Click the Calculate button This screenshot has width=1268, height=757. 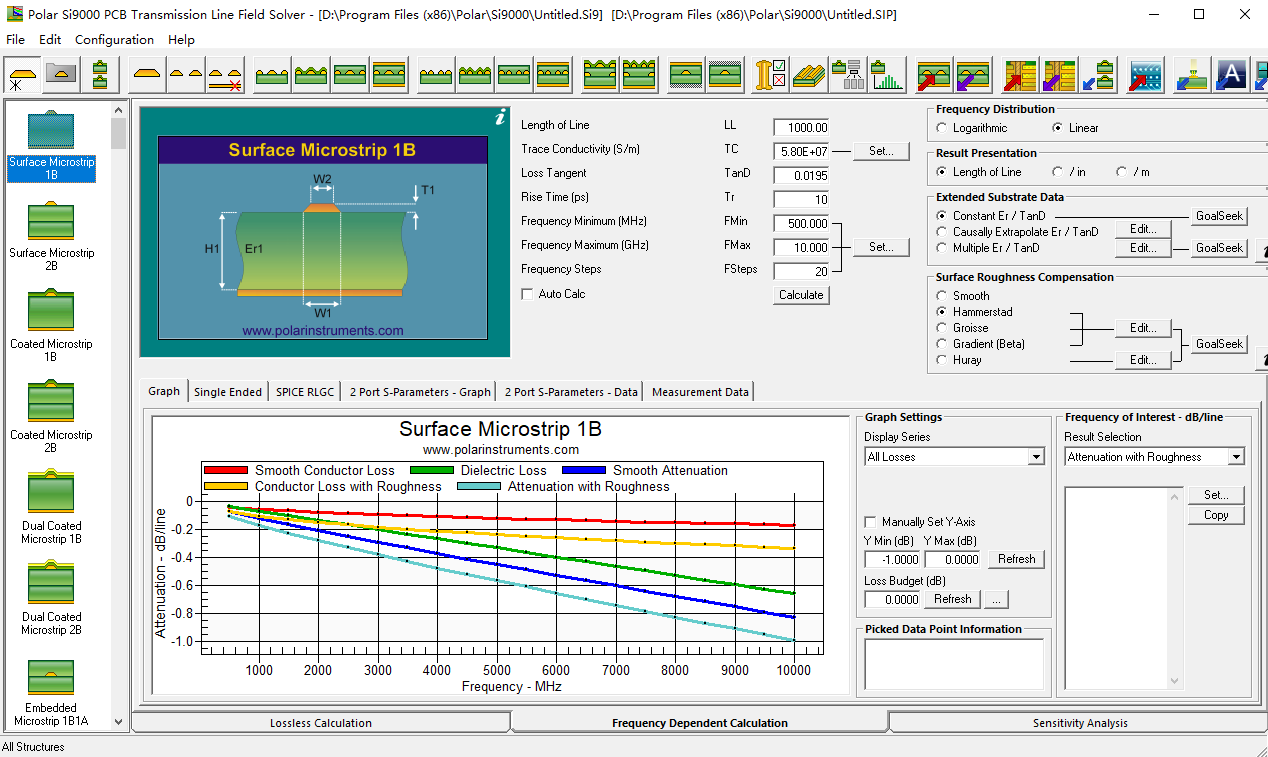[x=802, y=295]
